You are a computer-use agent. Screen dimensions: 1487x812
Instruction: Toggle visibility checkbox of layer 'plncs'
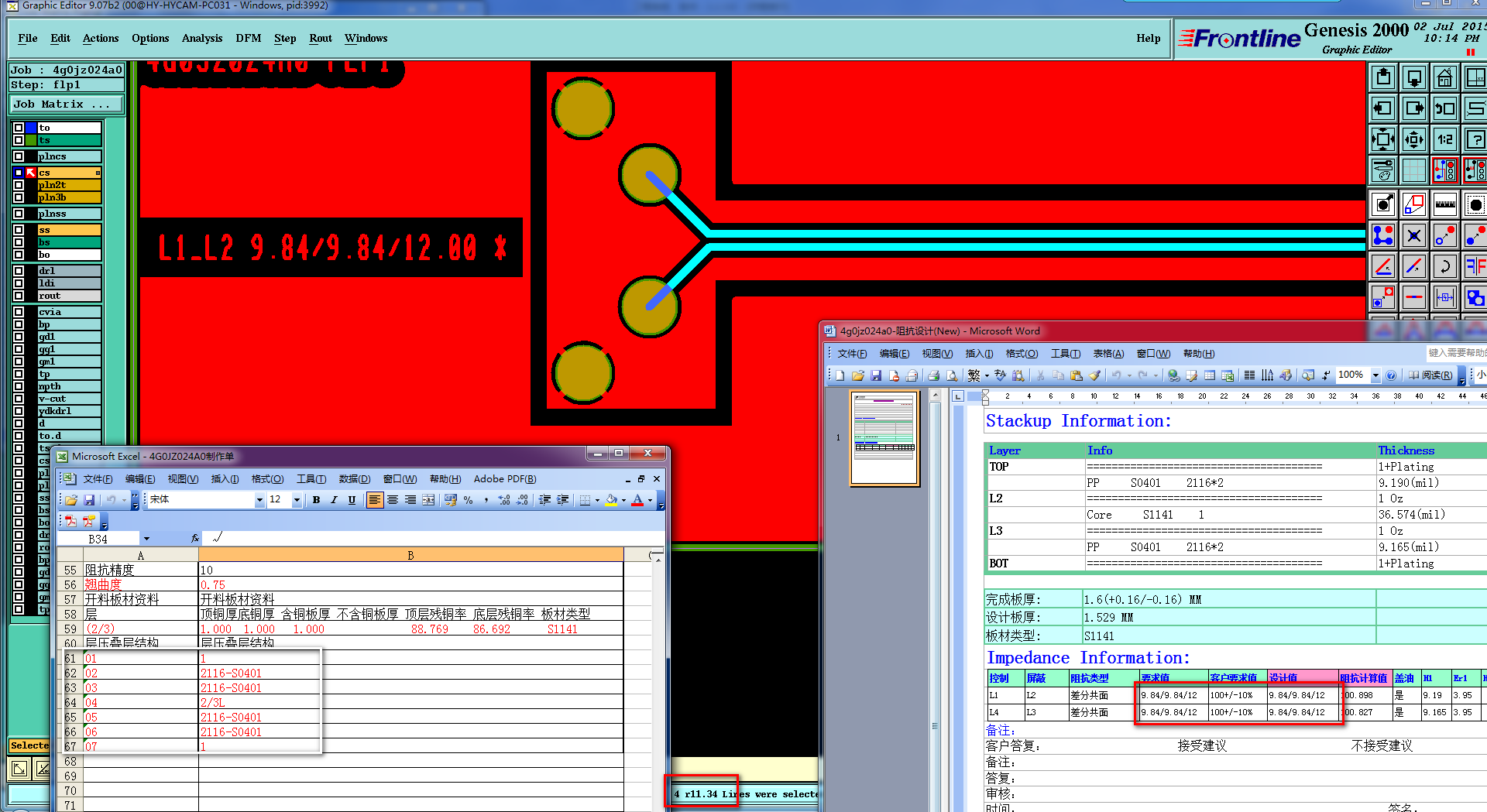click(x=19, y=156)
